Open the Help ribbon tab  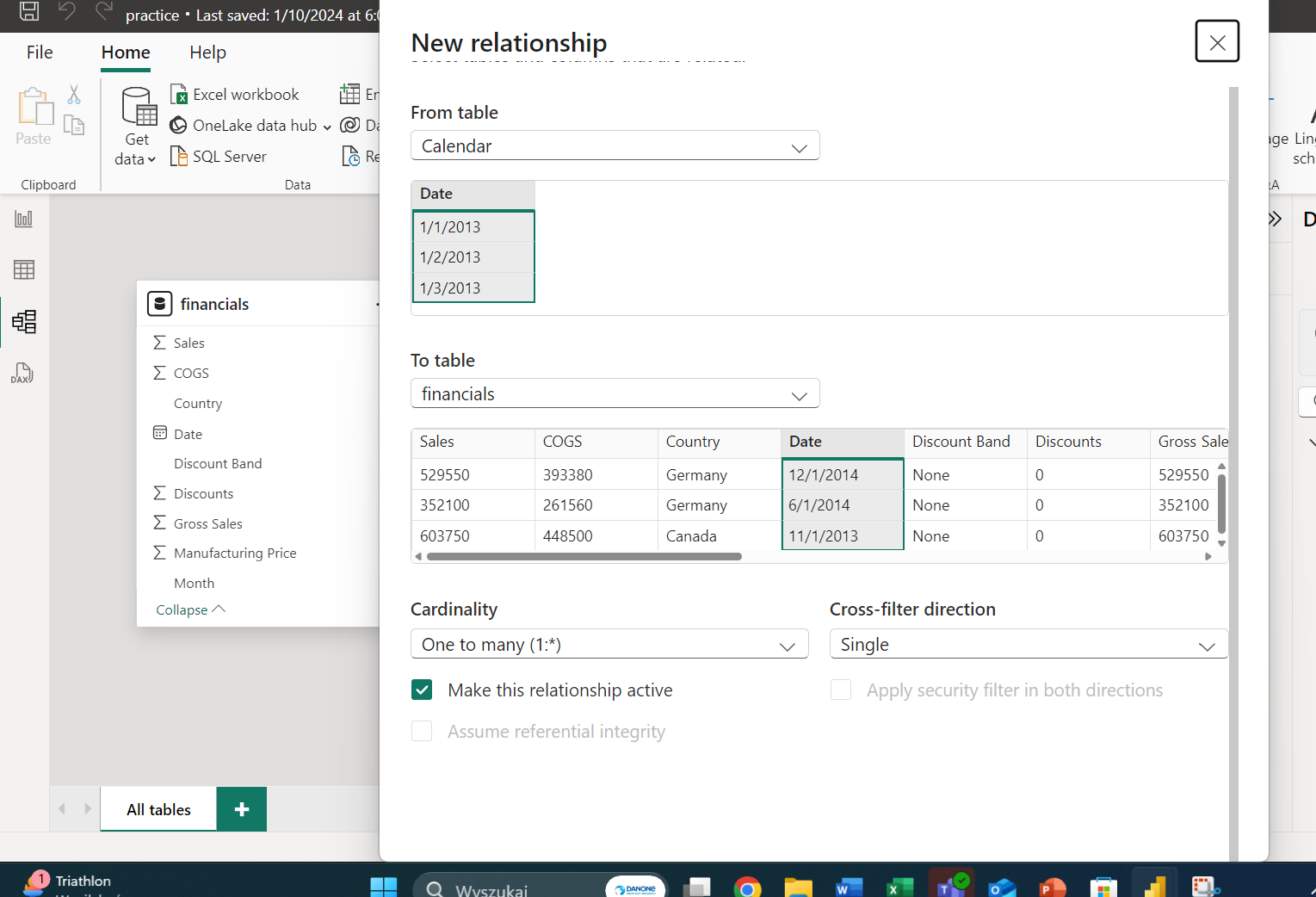(208, 53)
